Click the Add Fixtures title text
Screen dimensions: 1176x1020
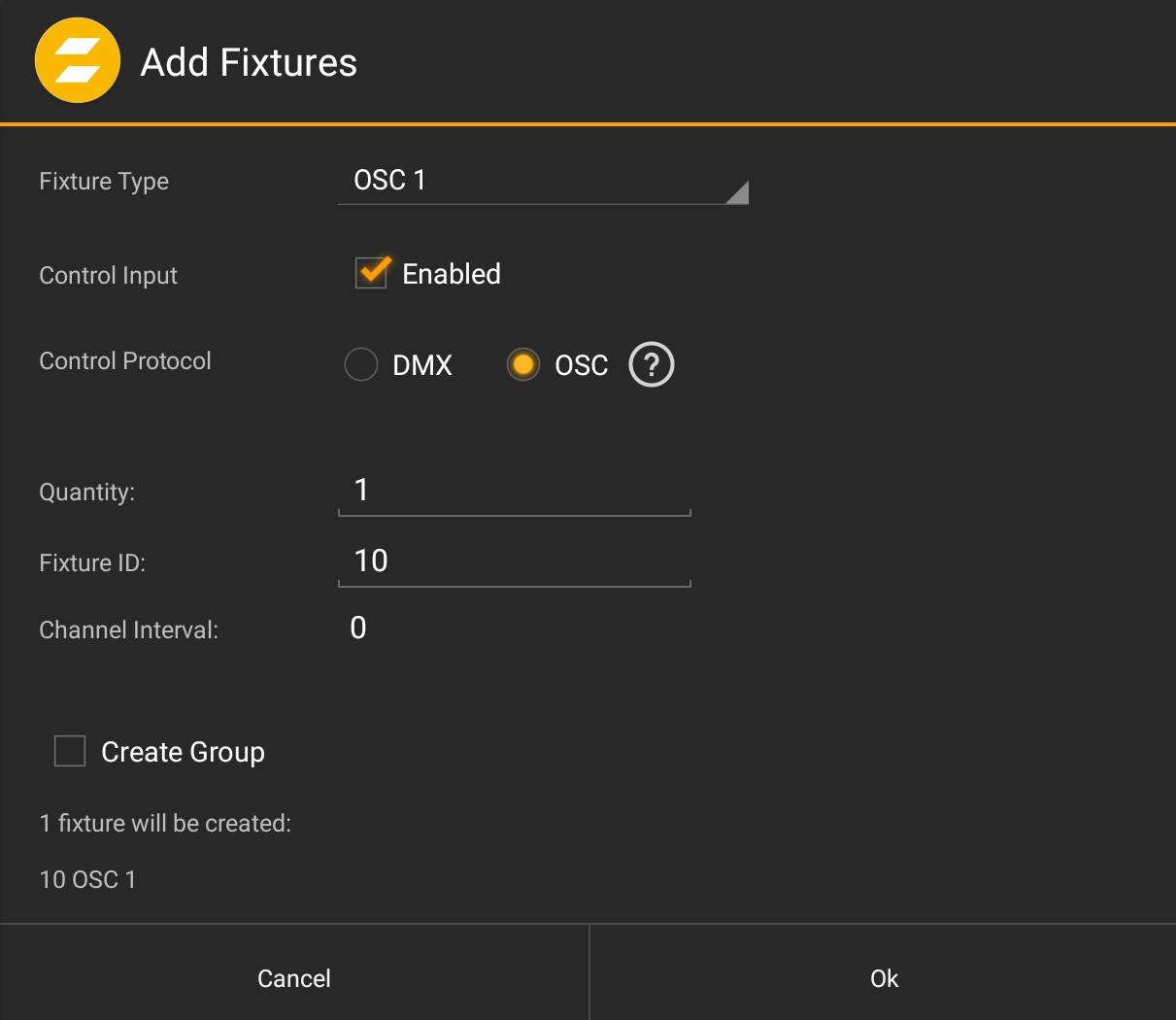tap(249, 62)
